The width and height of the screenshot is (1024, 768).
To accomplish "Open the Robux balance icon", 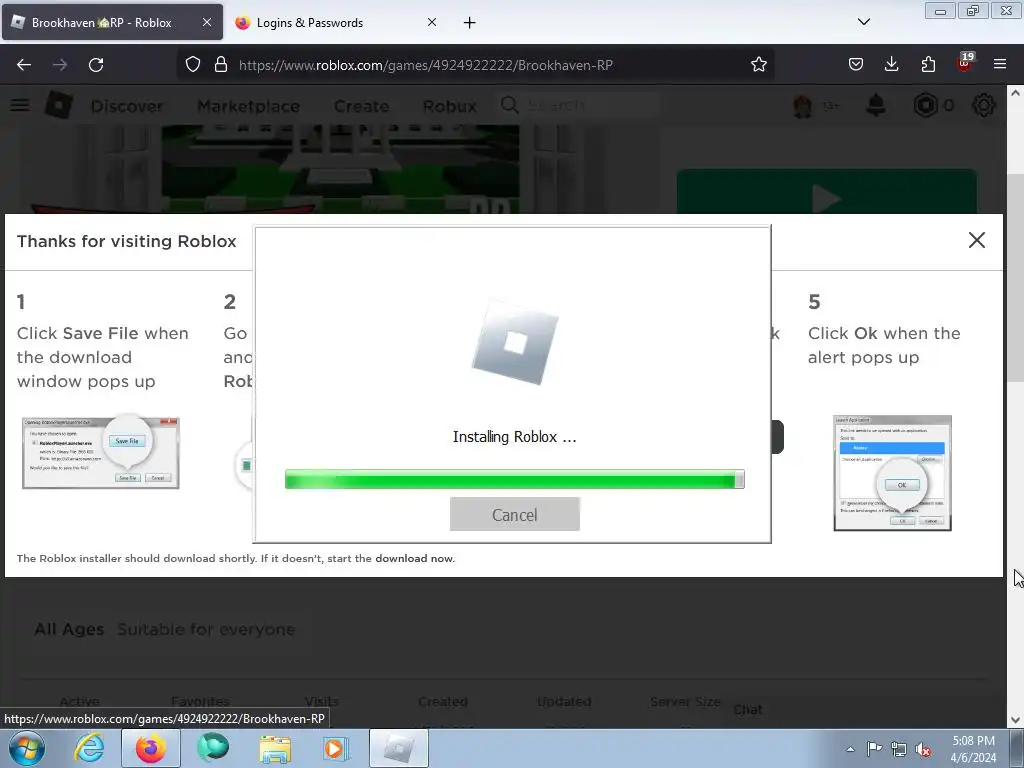I will point(925,105).
